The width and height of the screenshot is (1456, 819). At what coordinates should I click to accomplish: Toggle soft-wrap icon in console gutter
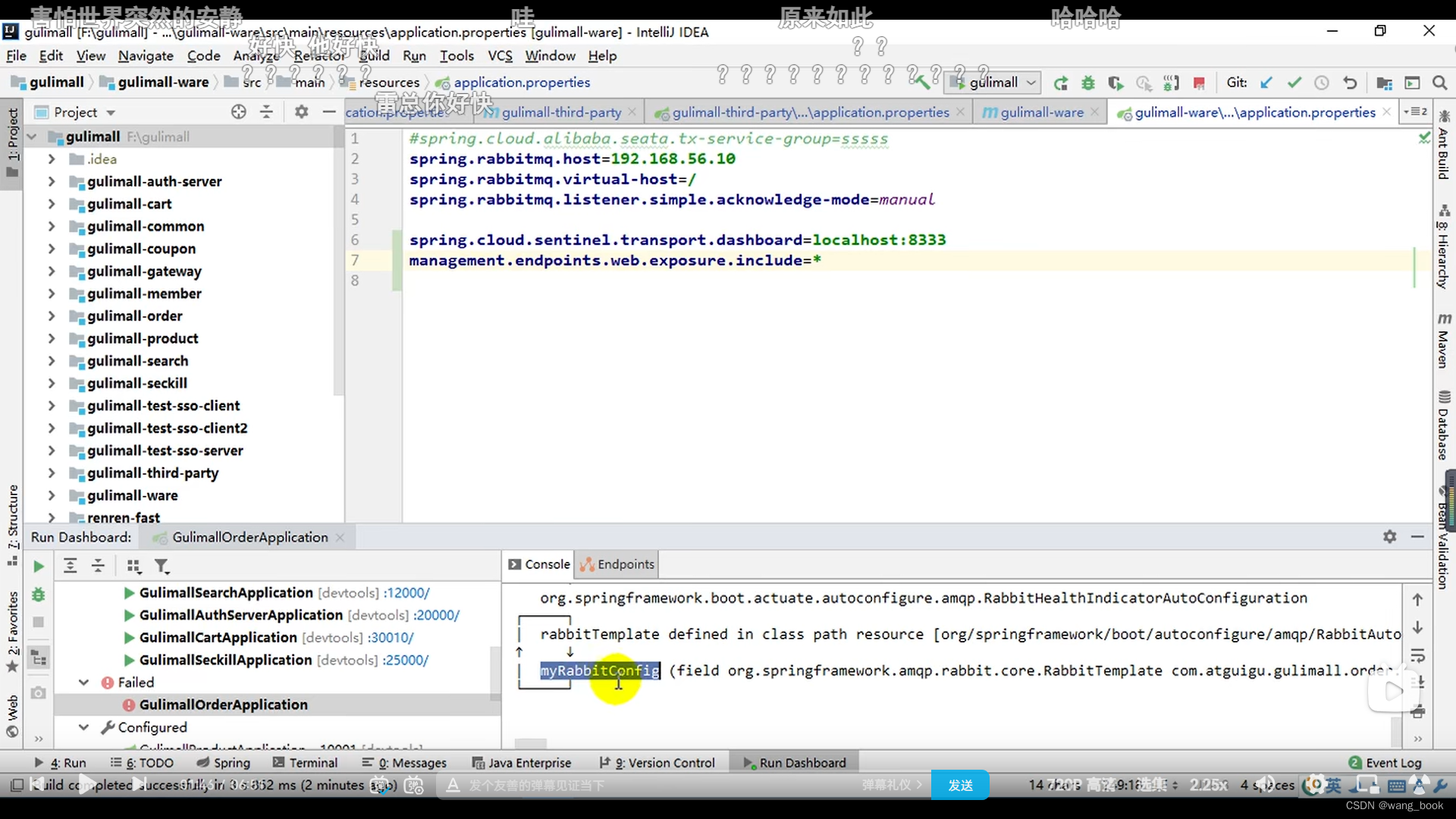tap(1417, 655)
